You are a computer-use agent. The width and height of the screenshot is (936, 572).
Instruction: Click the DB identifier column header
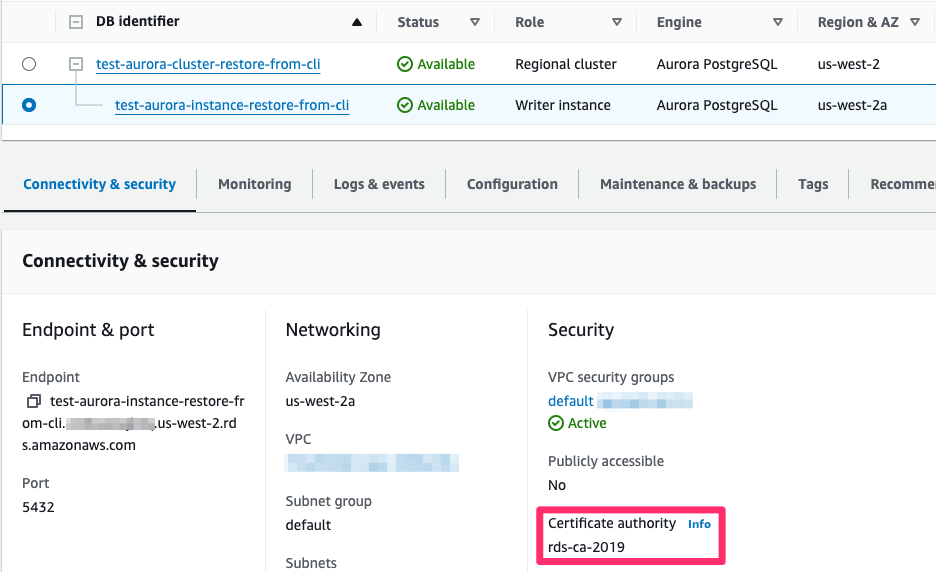137,21
